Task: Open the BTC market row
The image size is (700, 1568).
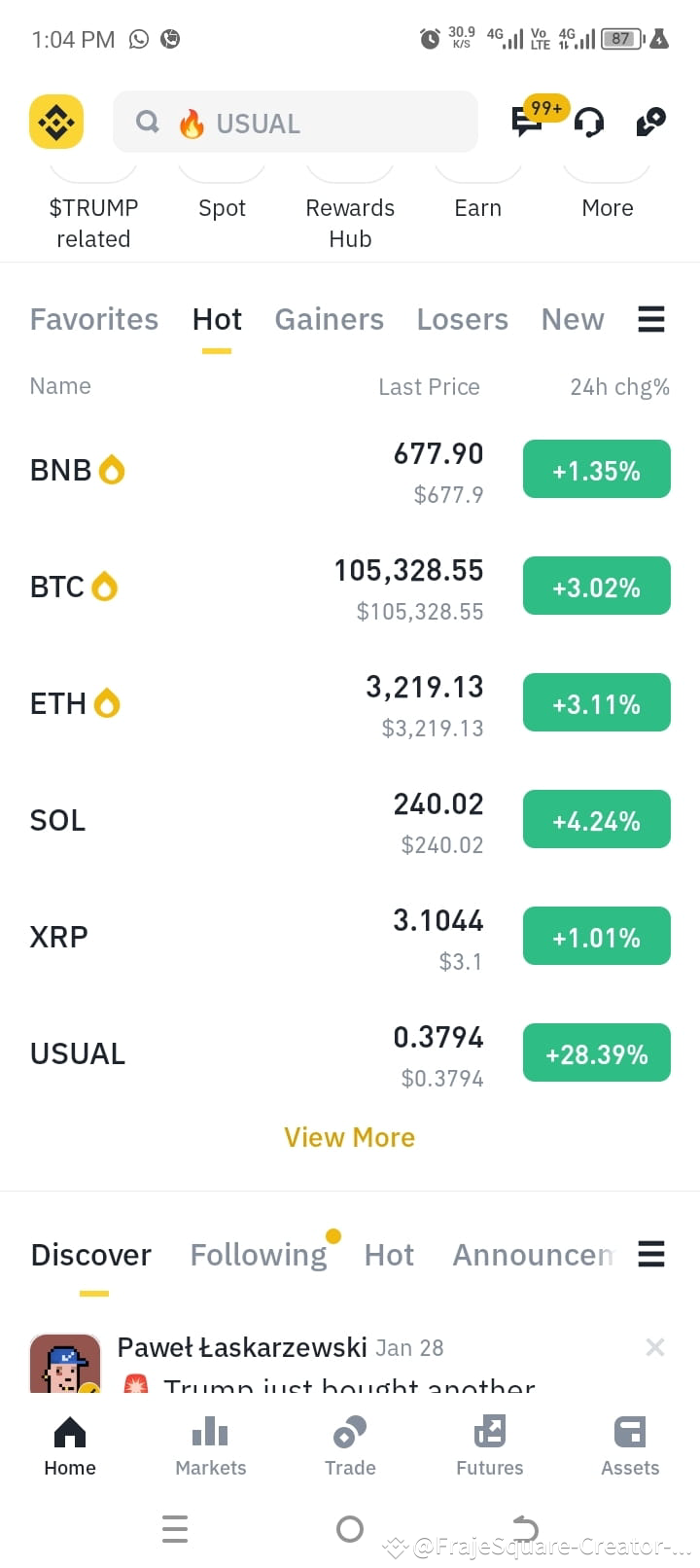Action: pos(350,588)
